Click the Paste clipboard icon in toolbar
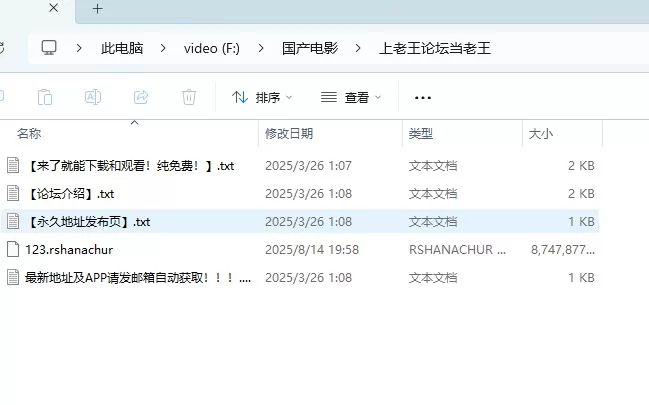649x405 pixels. pos(45,98)
